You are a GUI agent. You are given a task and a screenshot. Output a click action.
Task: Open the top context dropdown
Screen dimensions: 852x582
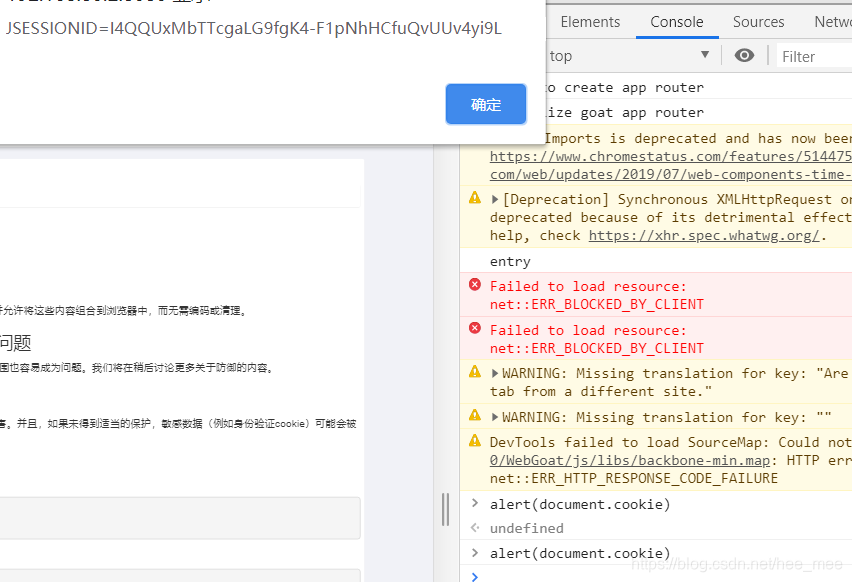click(630, 56)
